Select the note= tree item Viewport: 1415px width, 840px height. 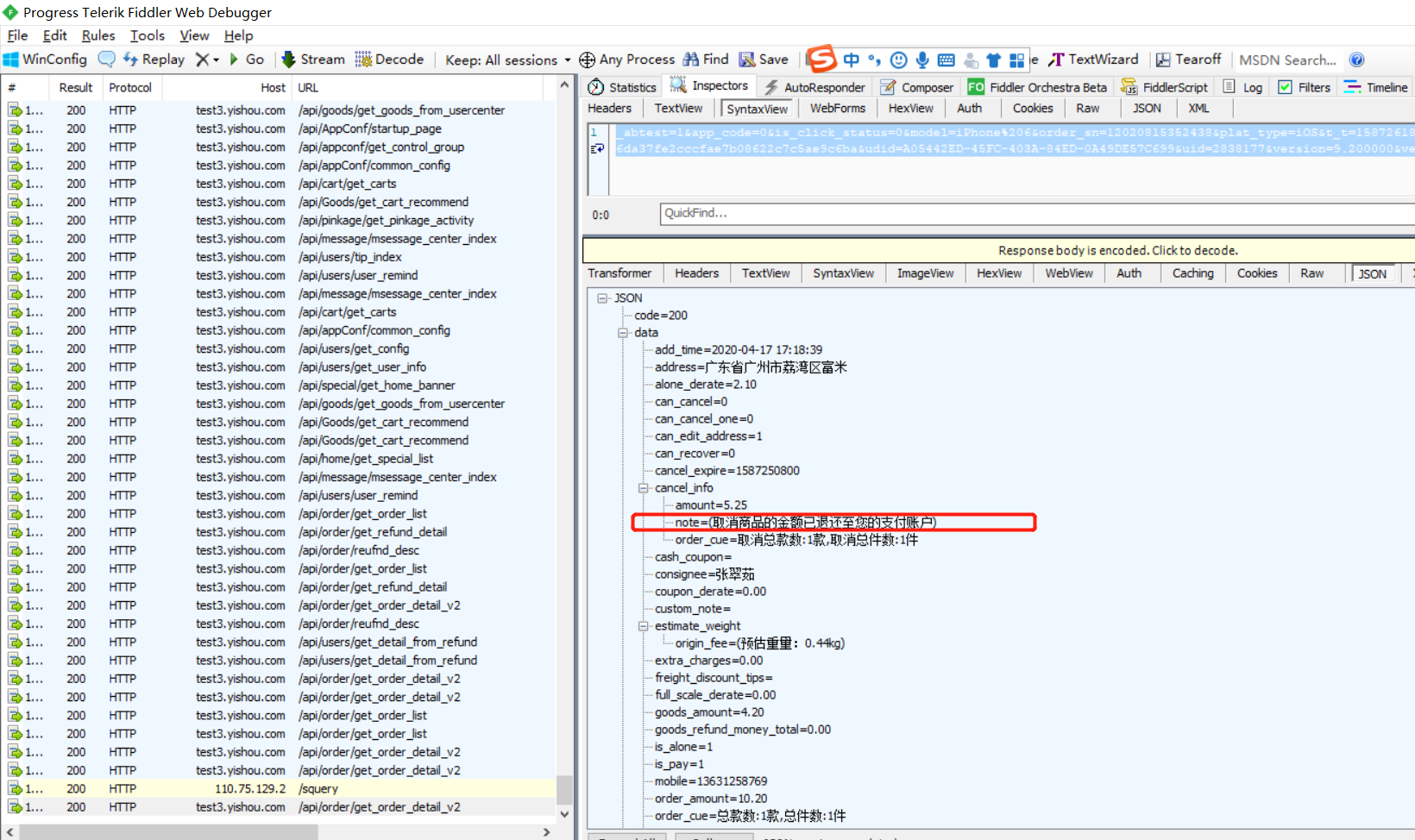(x=805, y=522)
